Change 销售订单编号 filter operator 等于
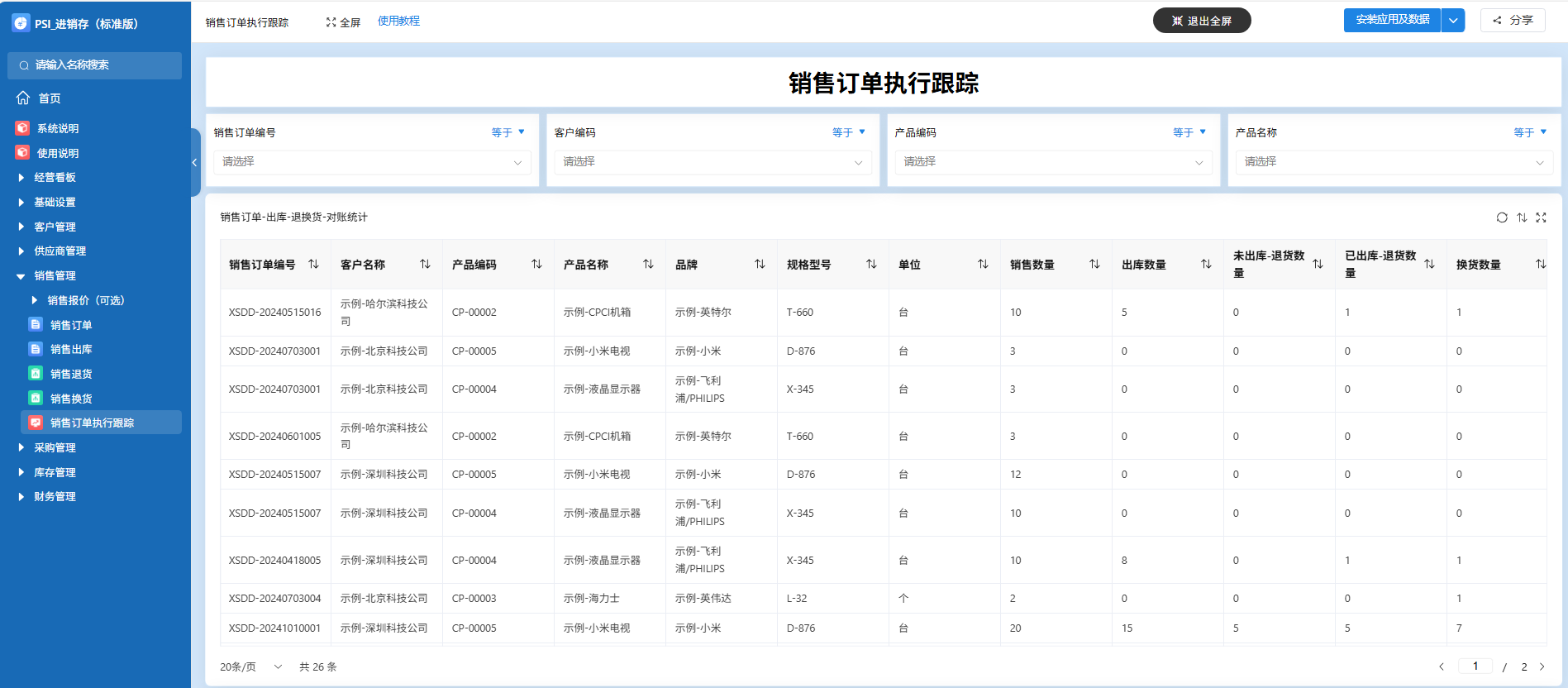 point(508,132)
